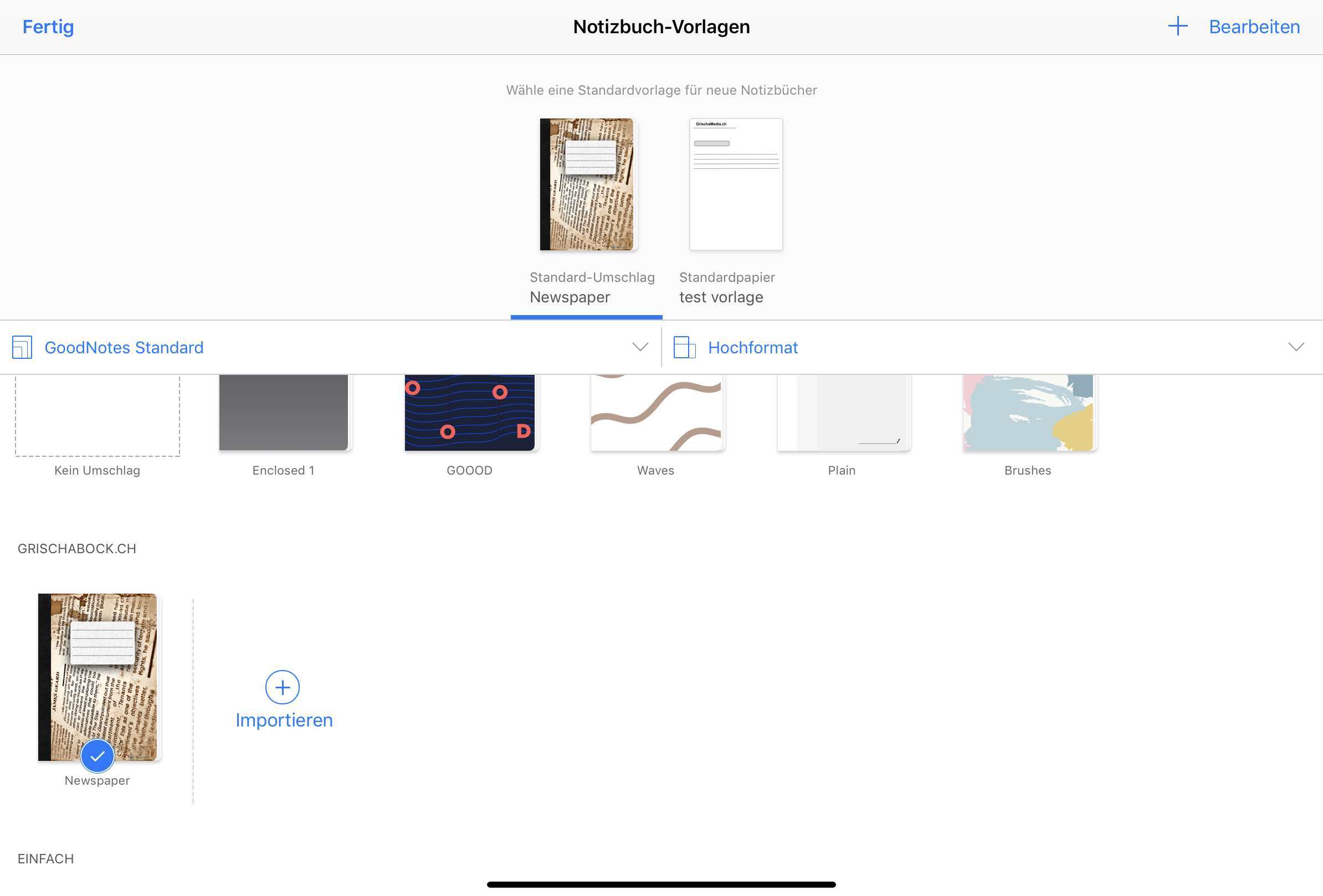The width and height of the screenshot is (1323, 896).
Task: Expand the Hochformat dropdown chevron
Action: point(1296,347)
